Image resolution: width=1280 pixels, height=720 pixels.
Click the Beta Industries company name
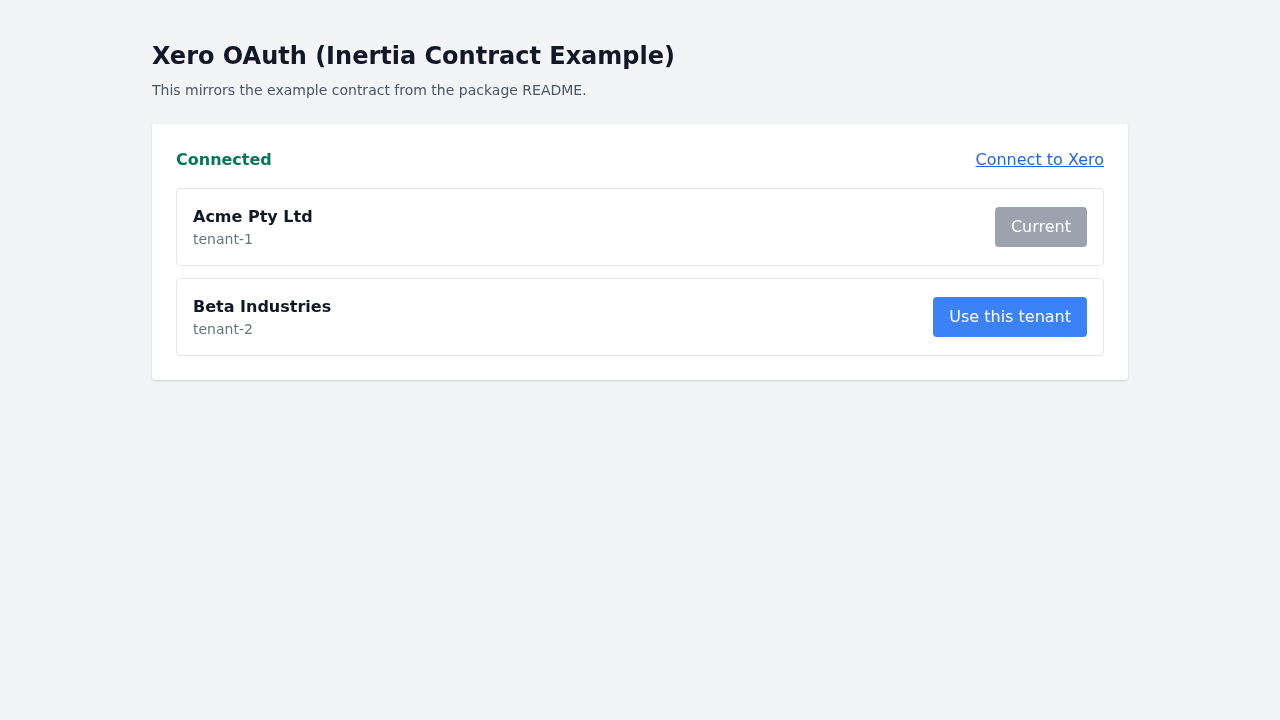tap(262, 306)
